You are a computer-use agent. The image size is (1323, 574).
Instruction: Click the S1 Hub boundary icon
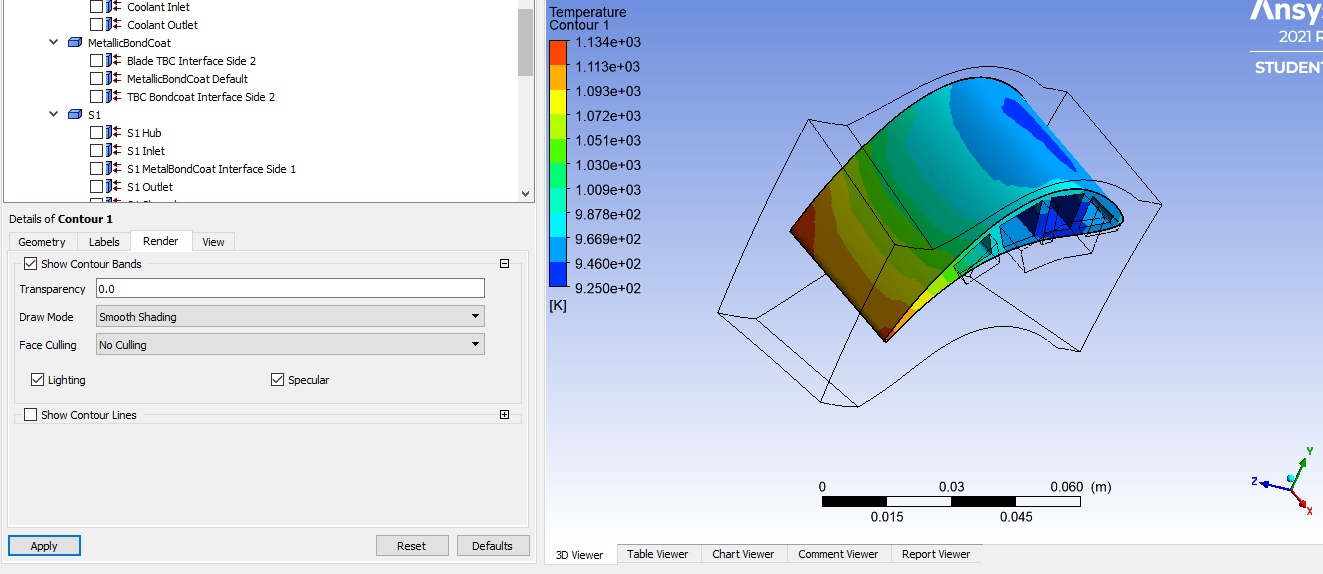pos(115,133)
